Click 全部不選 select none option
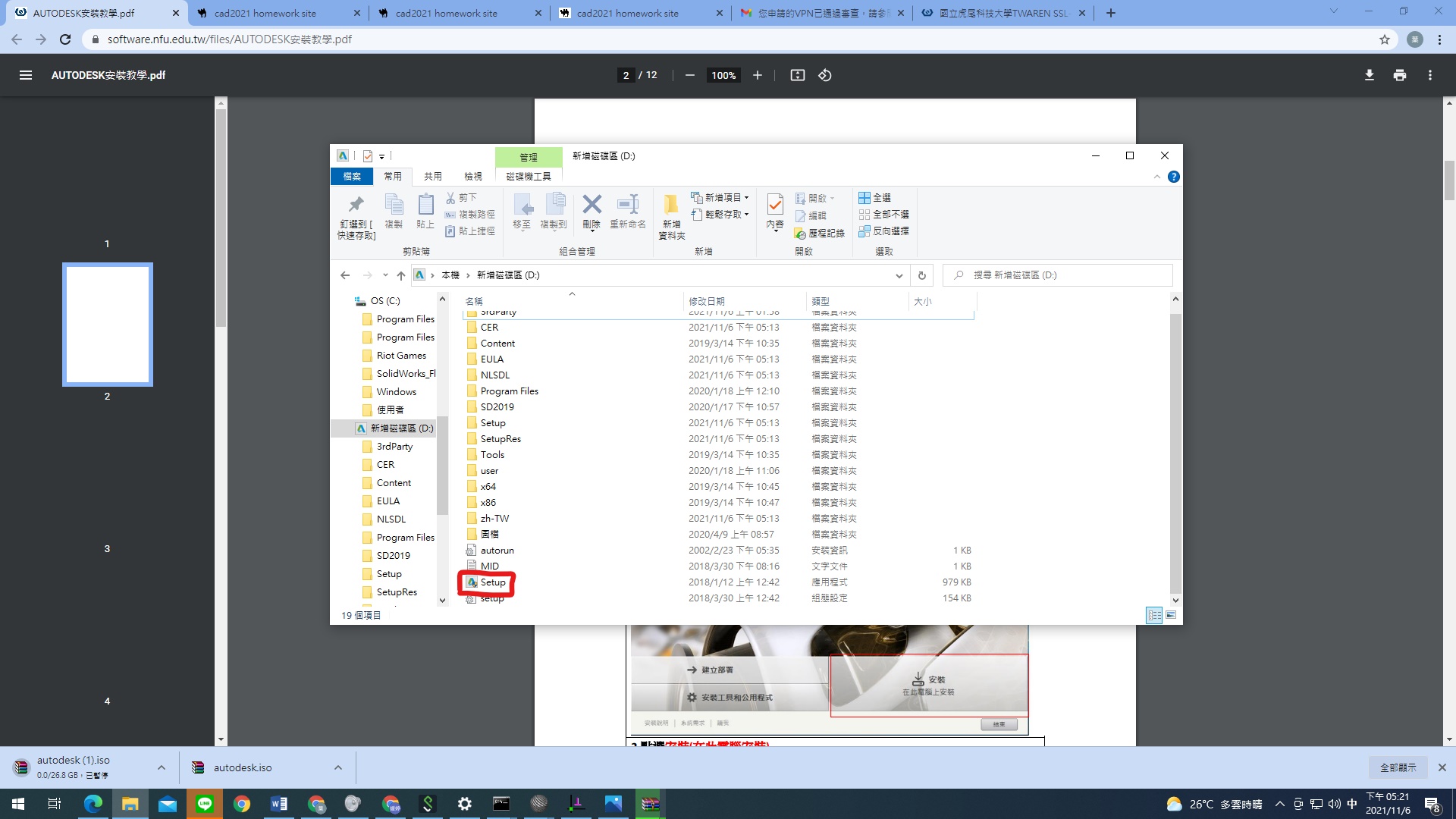 tap(883, 214)
